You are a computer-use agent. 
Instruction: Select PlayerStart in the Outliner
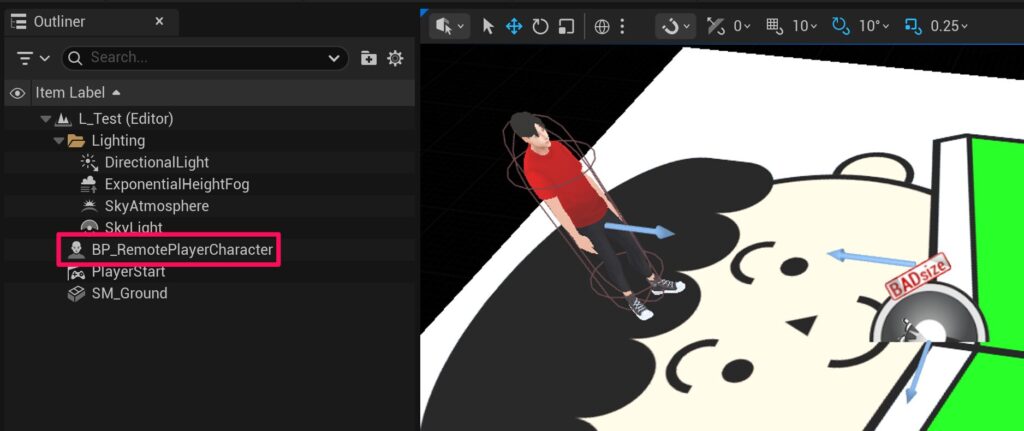128,272
